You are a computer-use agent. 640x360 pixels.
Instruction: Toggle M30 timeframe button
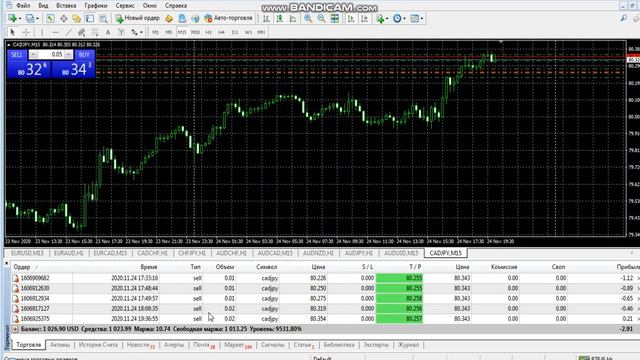(x=196, y=32)
